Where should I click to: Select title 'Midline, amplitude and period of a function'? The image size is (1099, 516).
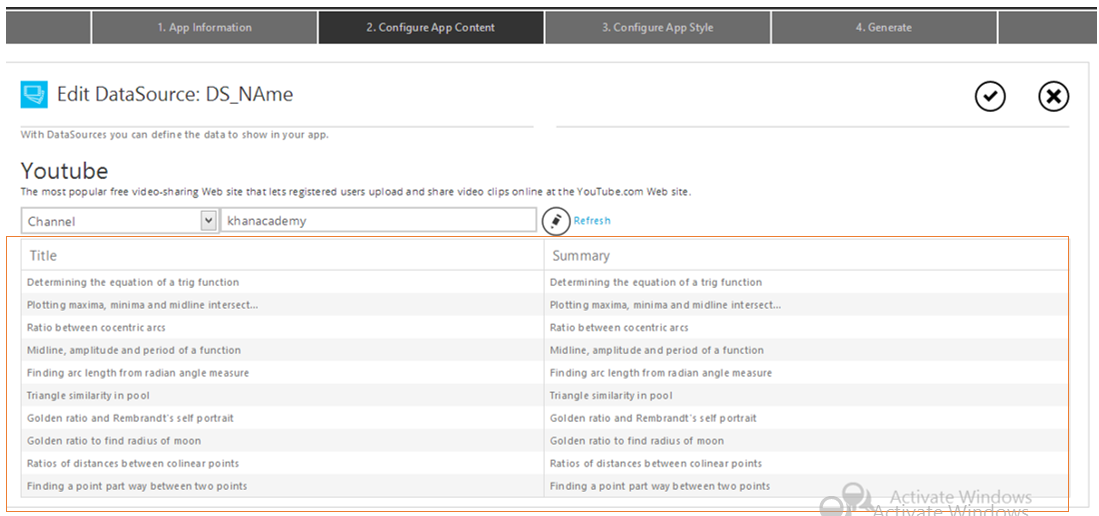134,350
